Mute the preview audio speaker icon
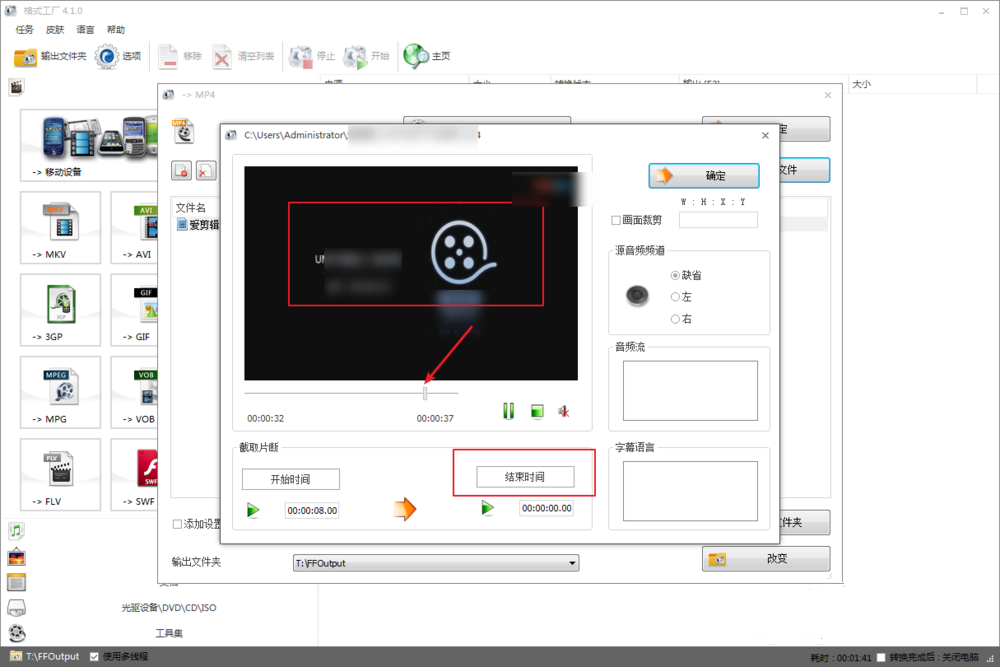Viewport: 1000px width, 667px height. [564, 411]
